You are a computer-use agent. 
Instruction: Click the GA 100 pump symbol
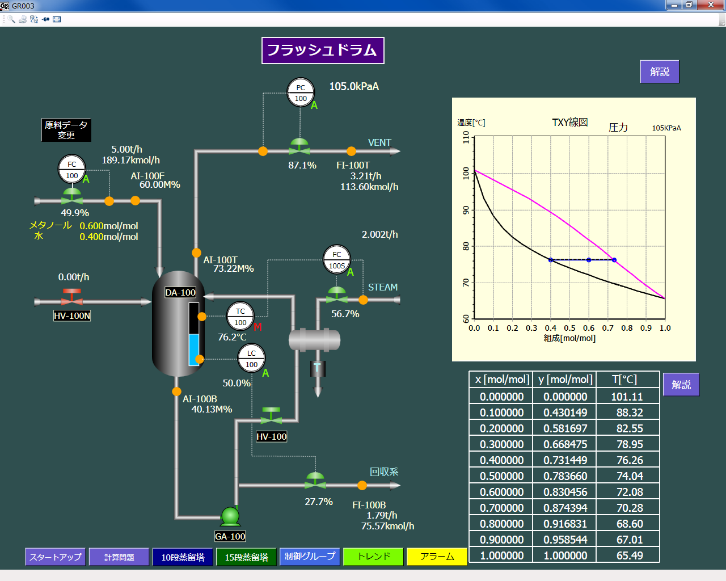[x=231, y=516]
